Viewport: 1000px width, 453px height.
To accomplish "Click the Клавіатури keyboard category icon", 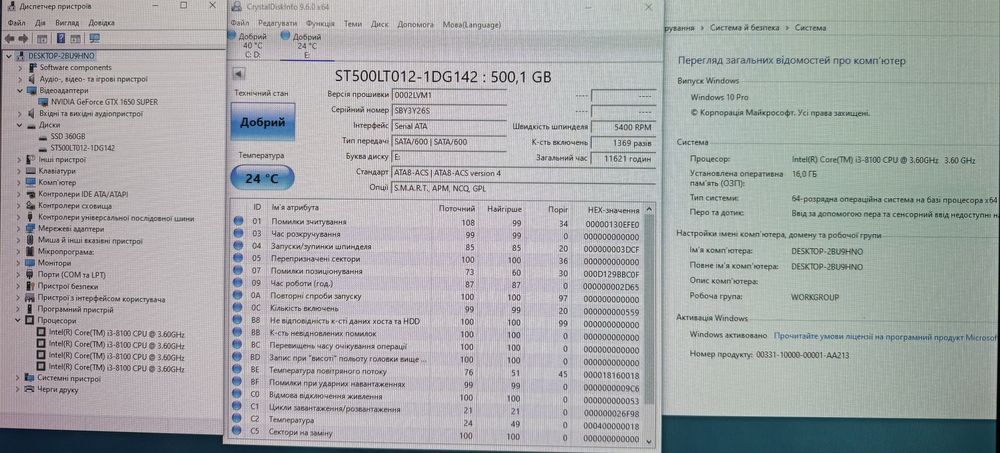I will click(31, 172).
